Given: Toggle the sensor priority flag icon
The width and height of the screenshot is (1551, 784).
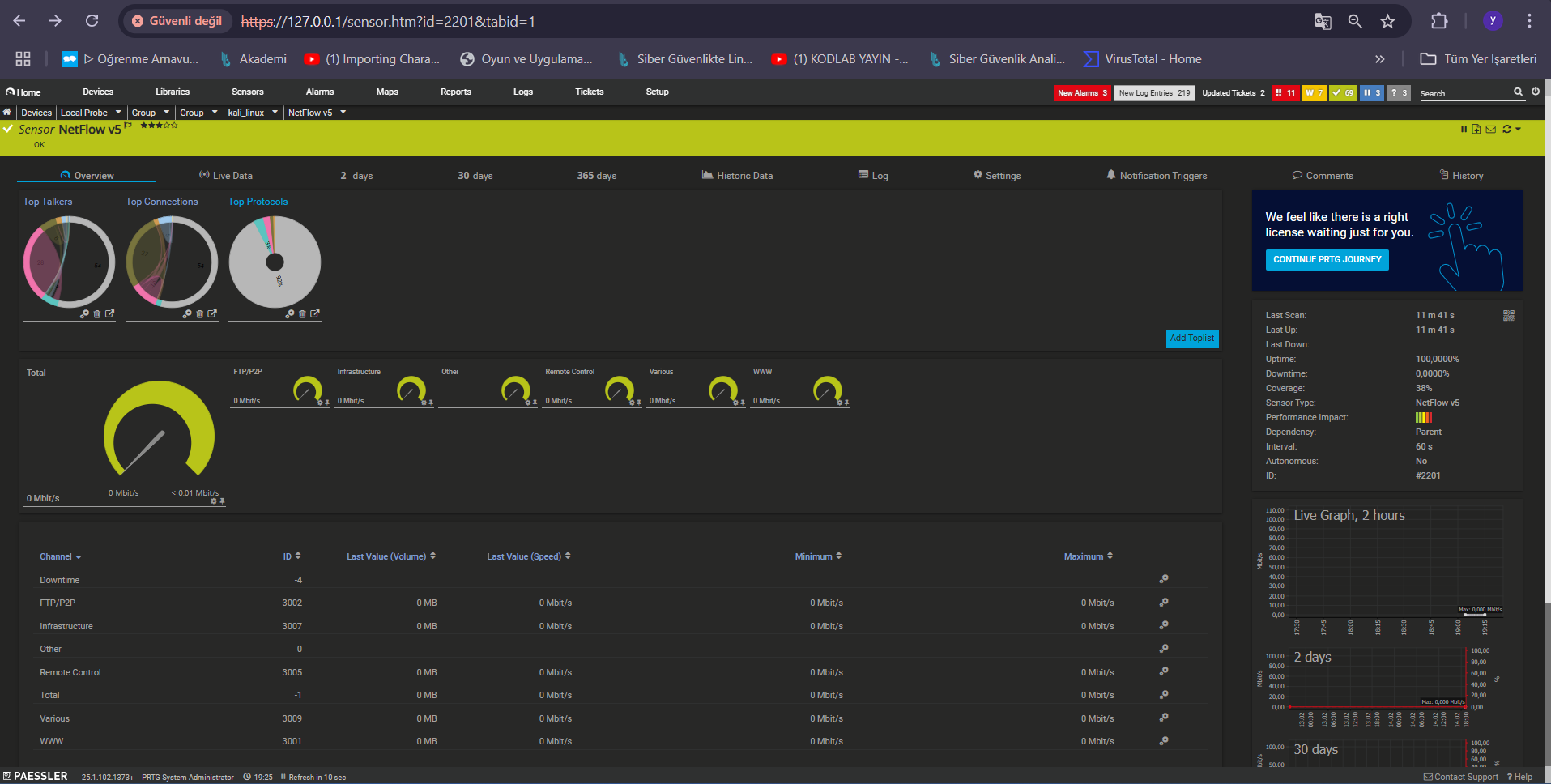Looking at the screenshot, I should tap(128, 126).
